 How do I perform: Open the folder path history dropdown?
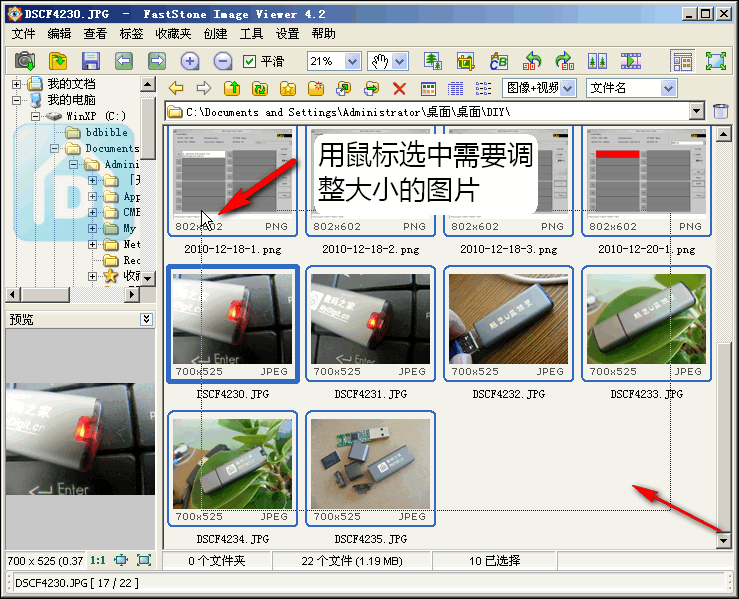697,112
